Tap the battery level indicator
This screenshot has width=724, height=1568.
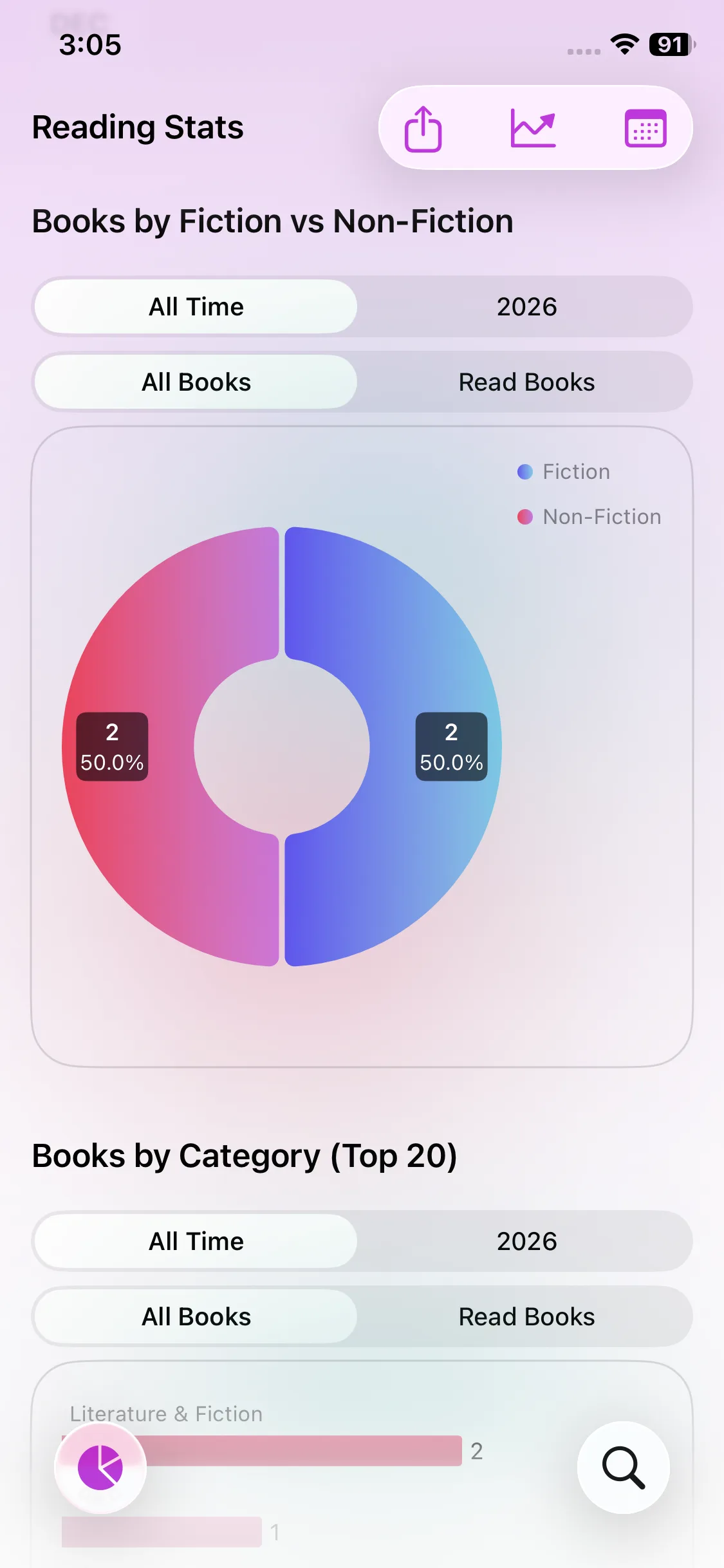point(671,44)
